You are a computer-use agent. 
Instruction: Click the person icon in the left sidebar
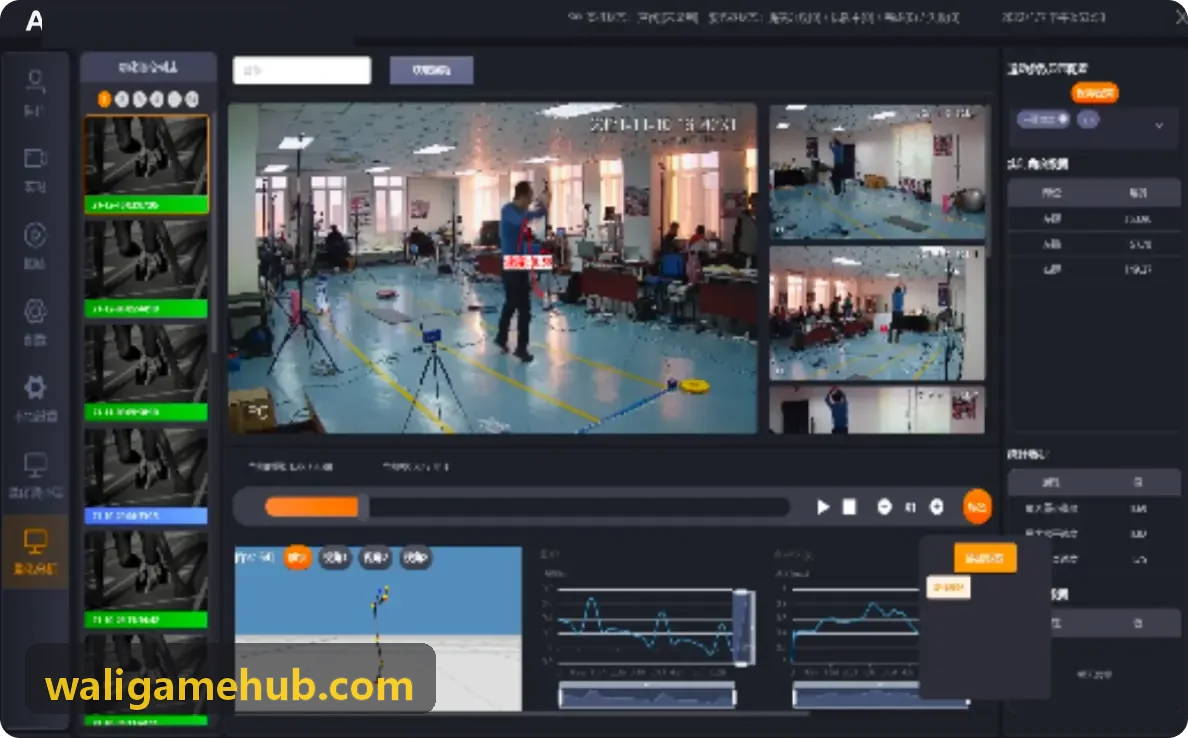[35, 82]
